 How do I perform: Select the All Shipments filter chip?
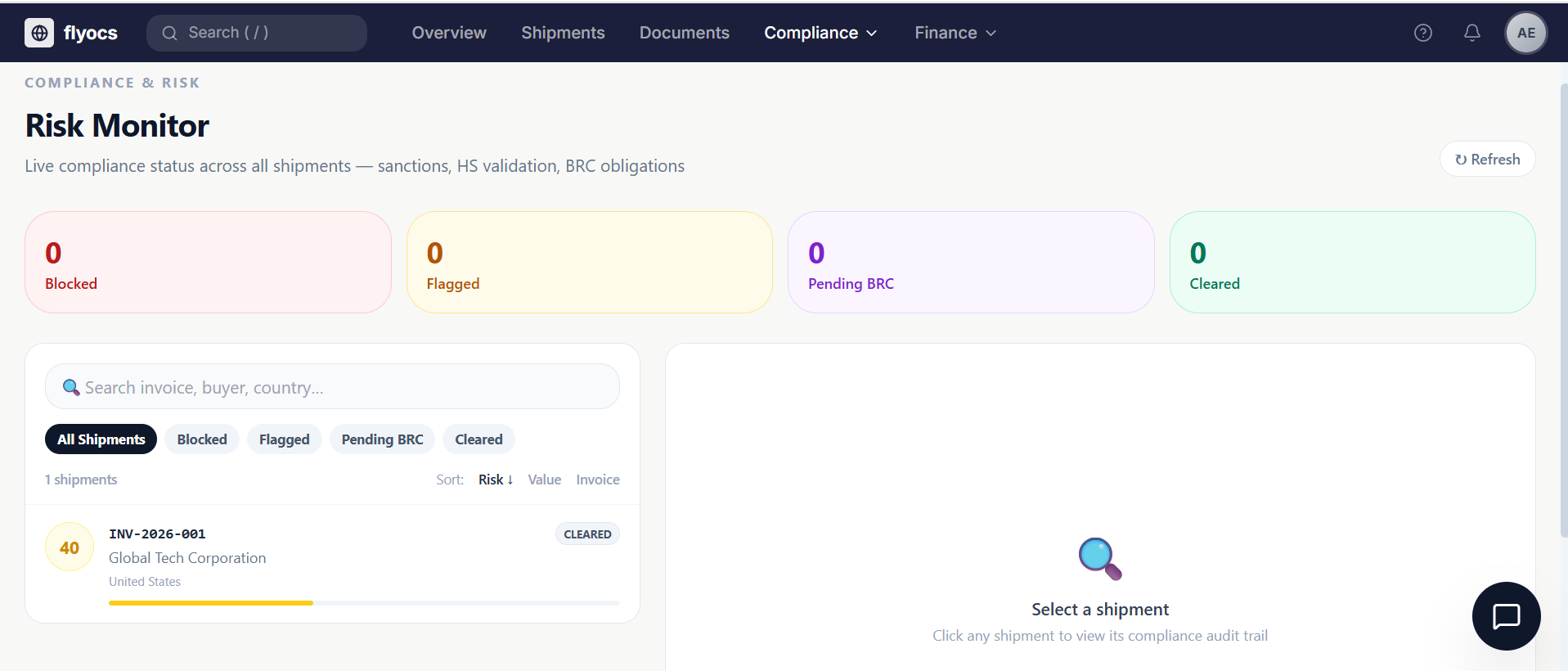click(x=101, y=439)
